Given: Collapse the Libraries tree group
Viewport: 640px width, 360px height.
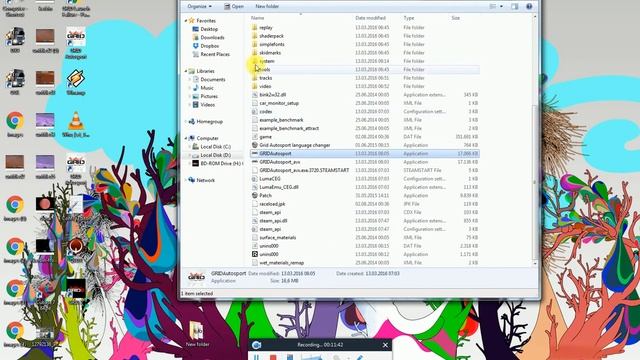Looking at the screenshot, I should pos(186,71).
